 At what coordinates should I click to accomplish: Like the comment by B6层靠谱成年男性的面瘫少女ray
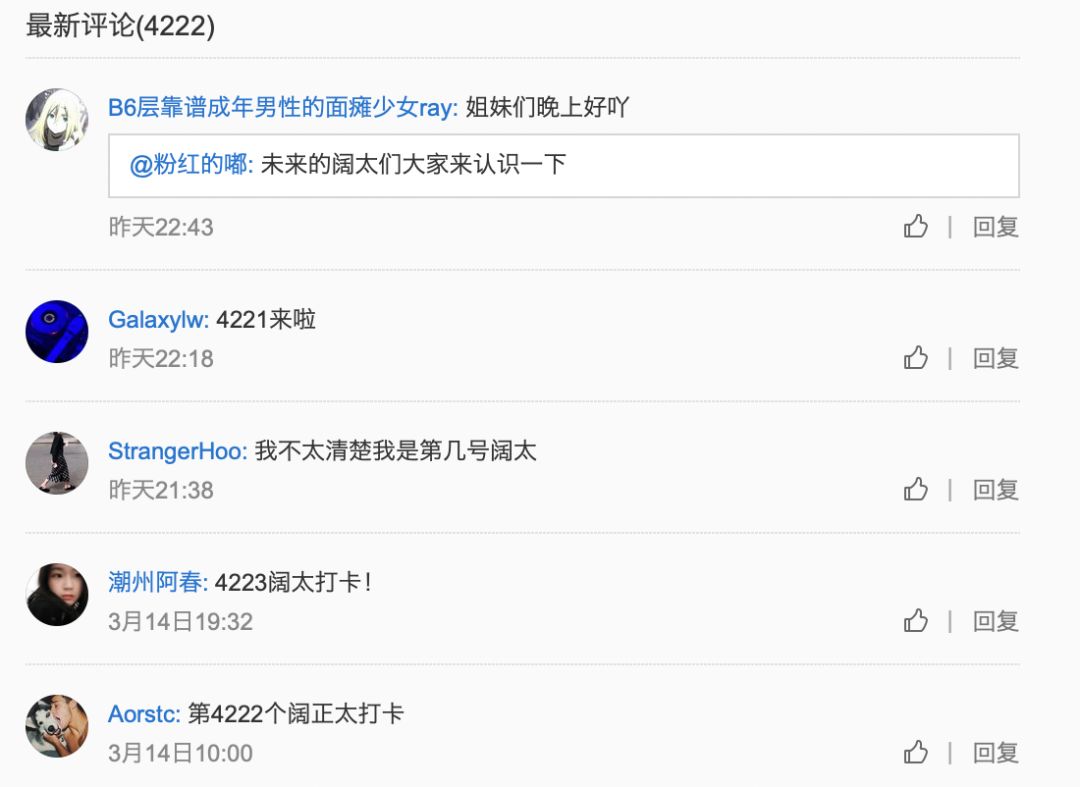pos(915,226)
